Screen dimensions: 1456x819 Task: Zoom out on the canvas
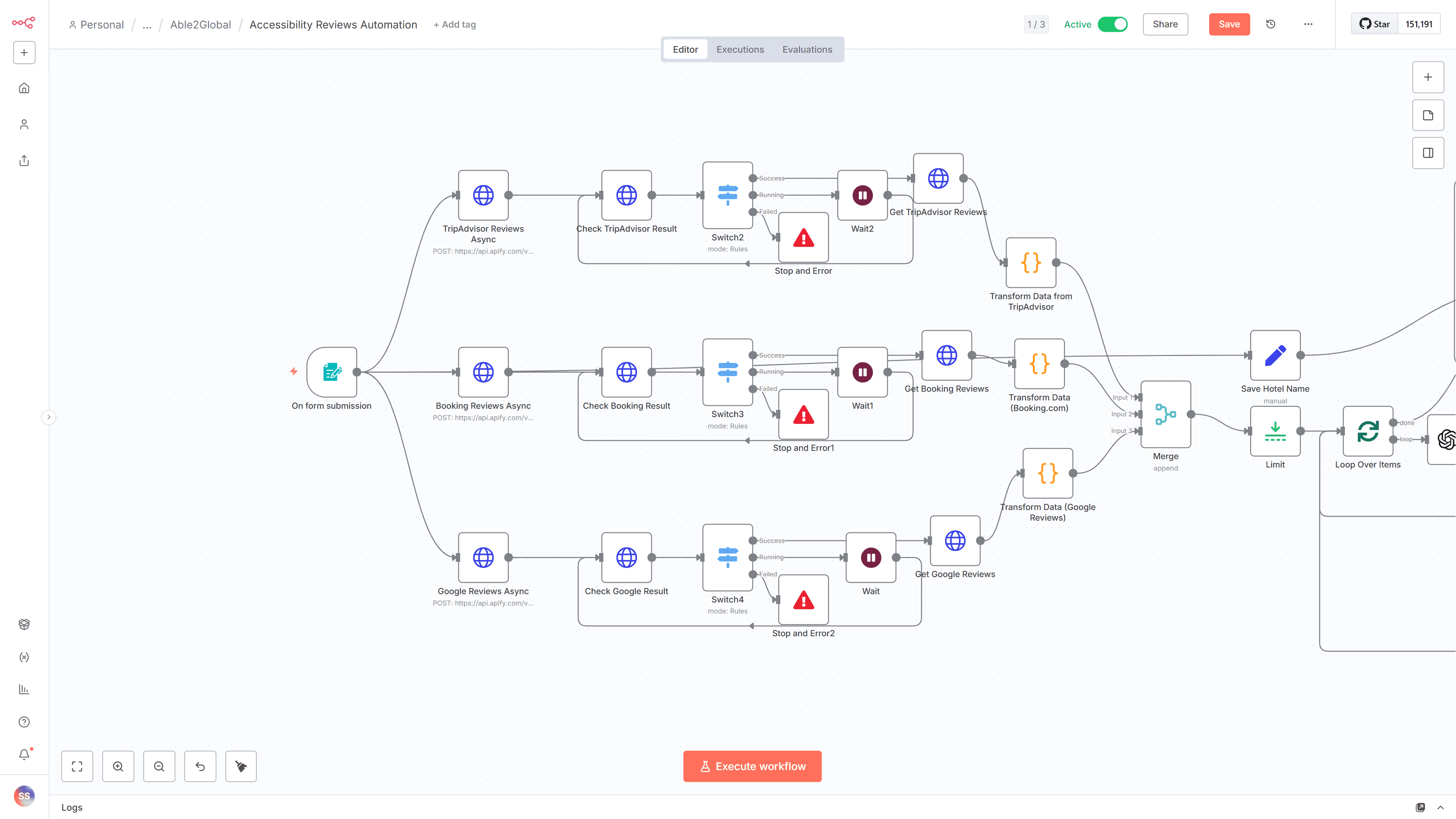point(159,766)
